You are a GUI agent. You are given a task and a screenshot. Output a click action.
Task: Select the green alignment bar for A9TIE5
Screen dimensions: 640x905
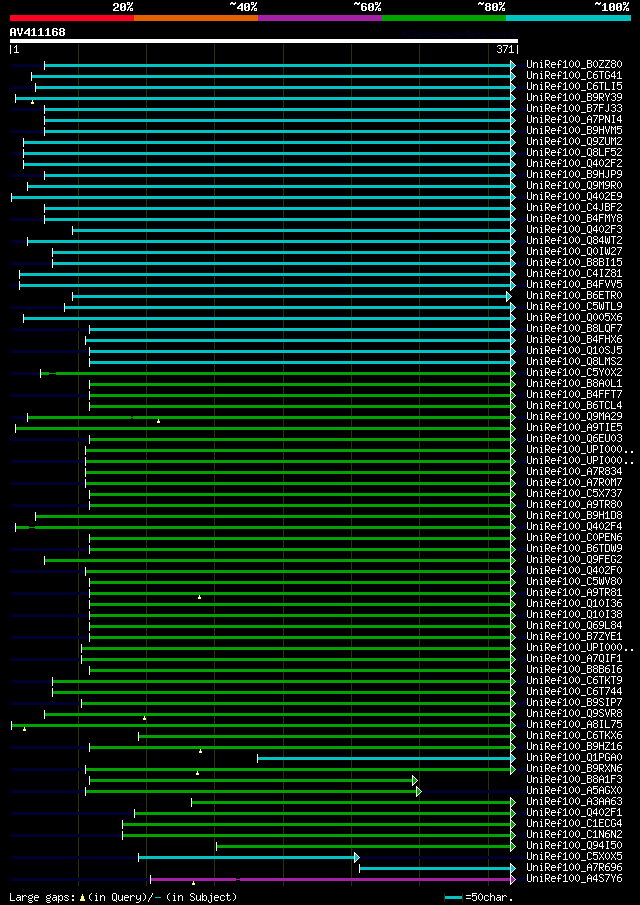[x=264, y=428]
